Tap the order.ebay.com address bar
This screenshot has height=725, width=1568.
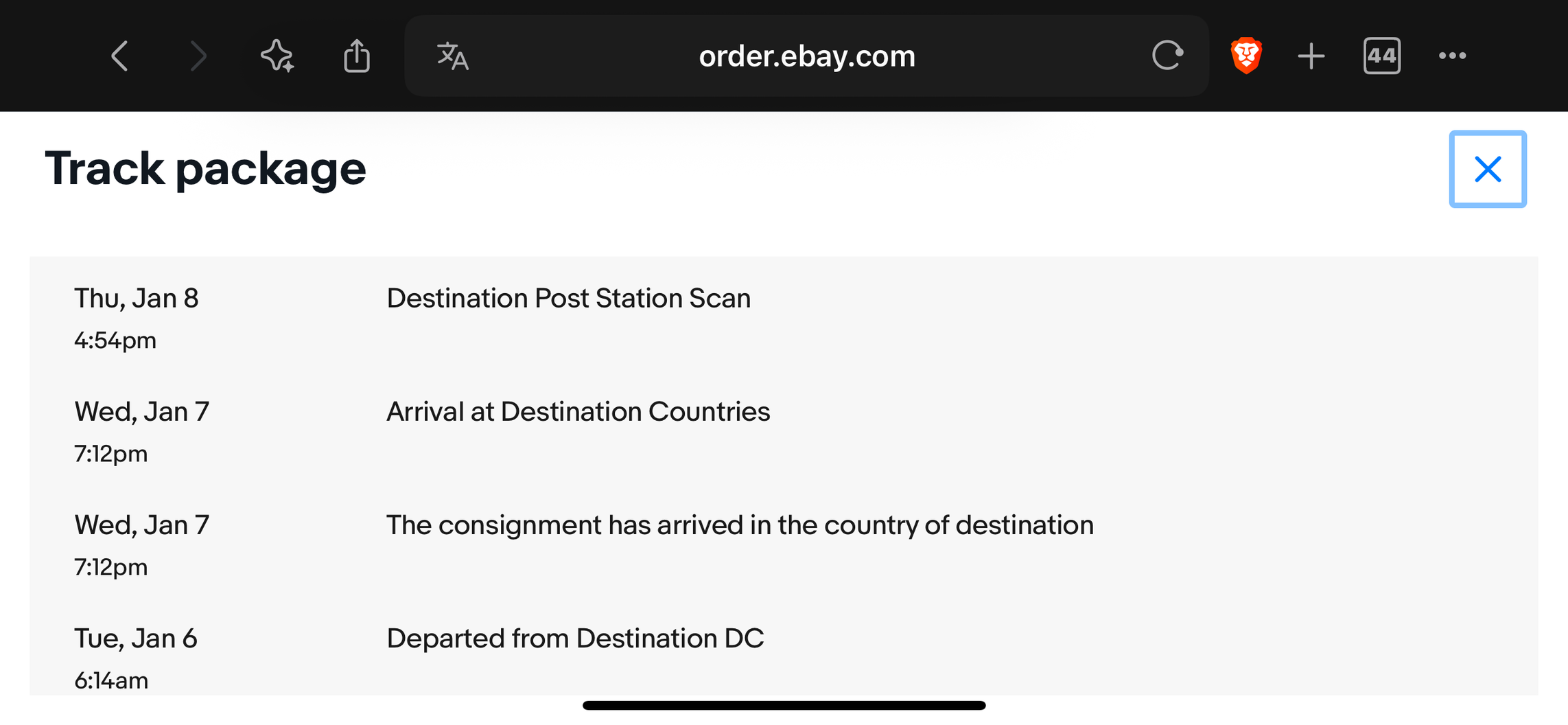tap(806, 56)
